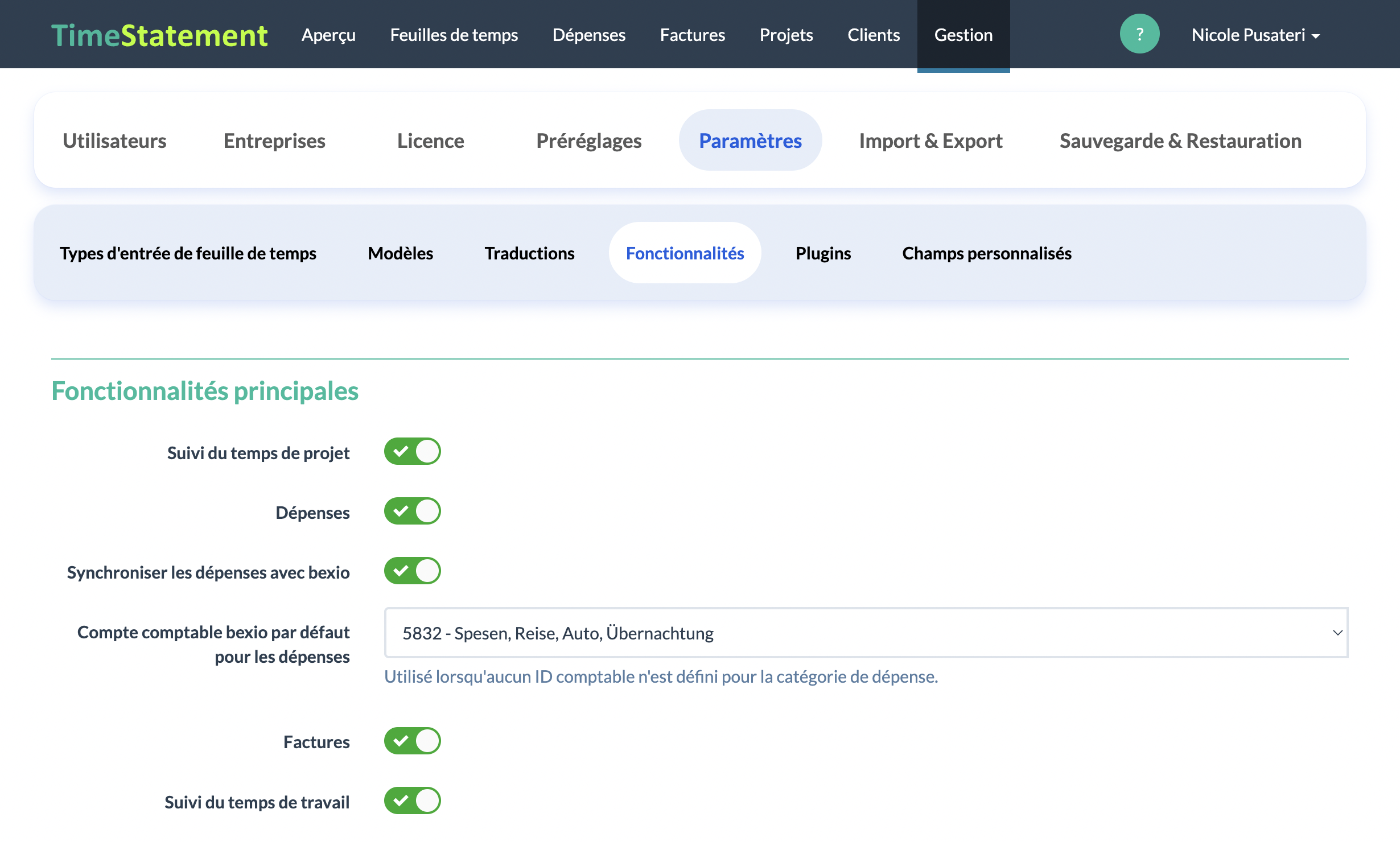Click the 'Compte comptable bexio par défaut' label

coord(213,644)
